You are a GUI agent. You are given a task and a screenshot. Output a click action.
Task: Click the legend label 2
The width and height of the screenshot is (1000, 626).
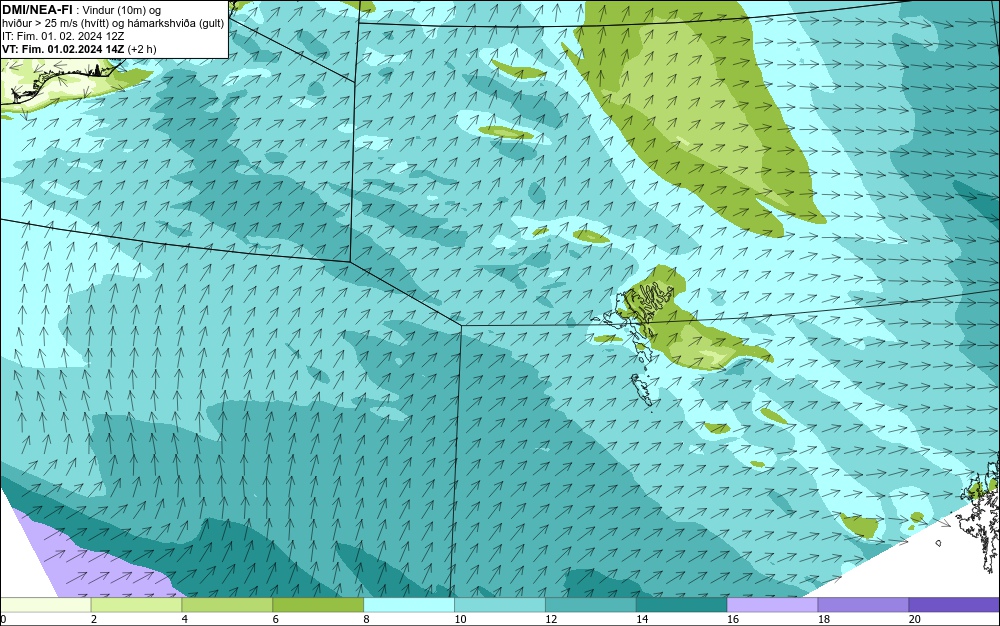pyautogui.click(x=94, y=619)
